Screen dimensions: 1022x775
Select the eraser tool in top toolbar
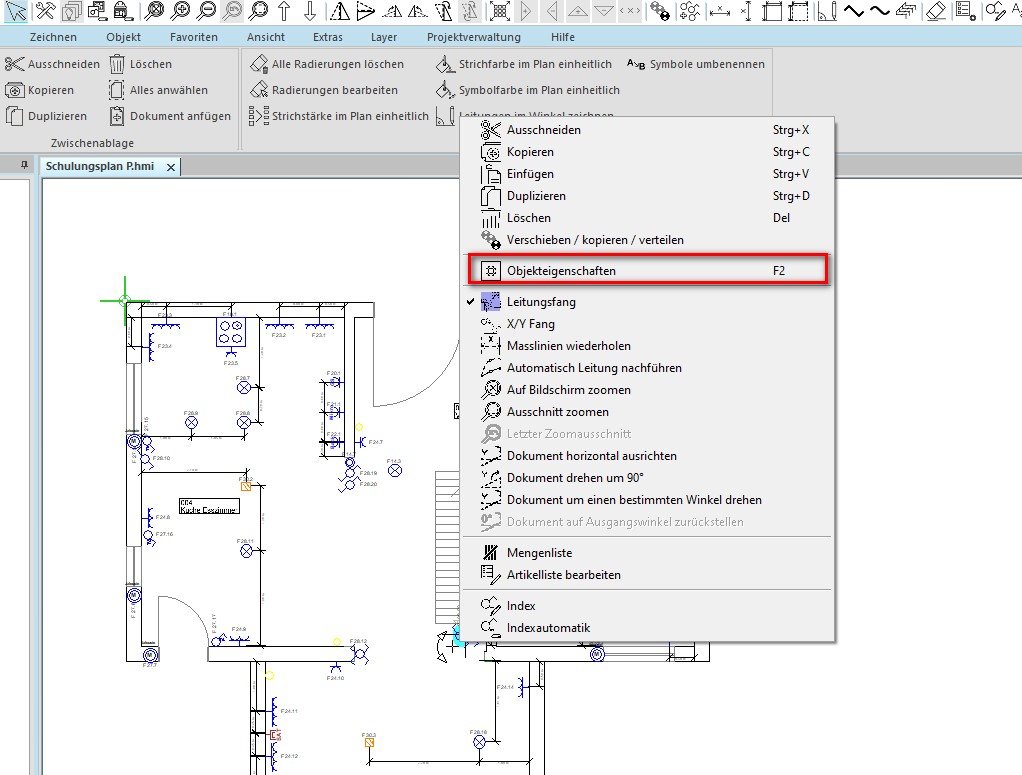tap(936, 11)
